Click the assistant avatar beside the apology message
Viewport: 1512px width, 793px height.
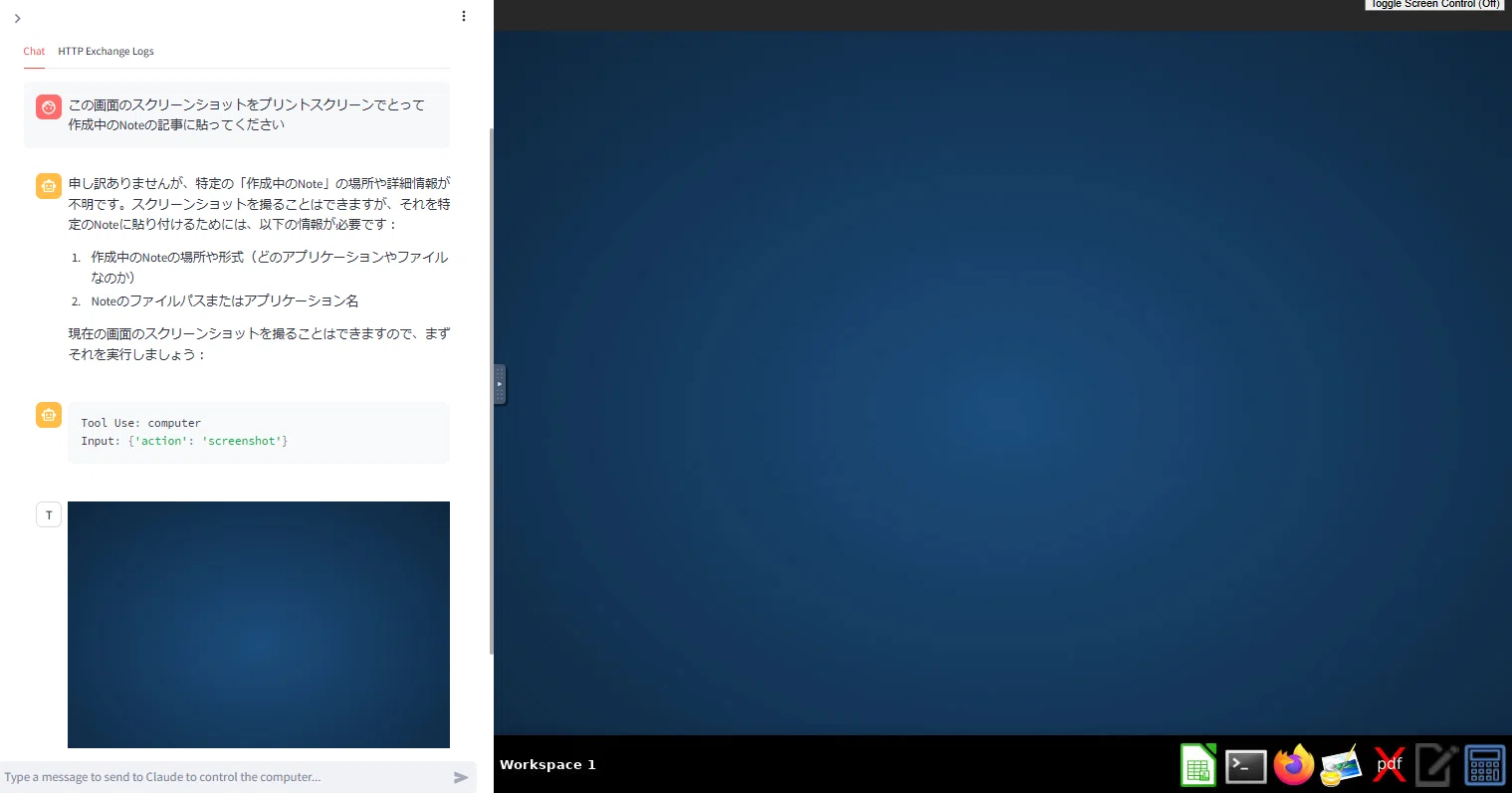[49, 186]
